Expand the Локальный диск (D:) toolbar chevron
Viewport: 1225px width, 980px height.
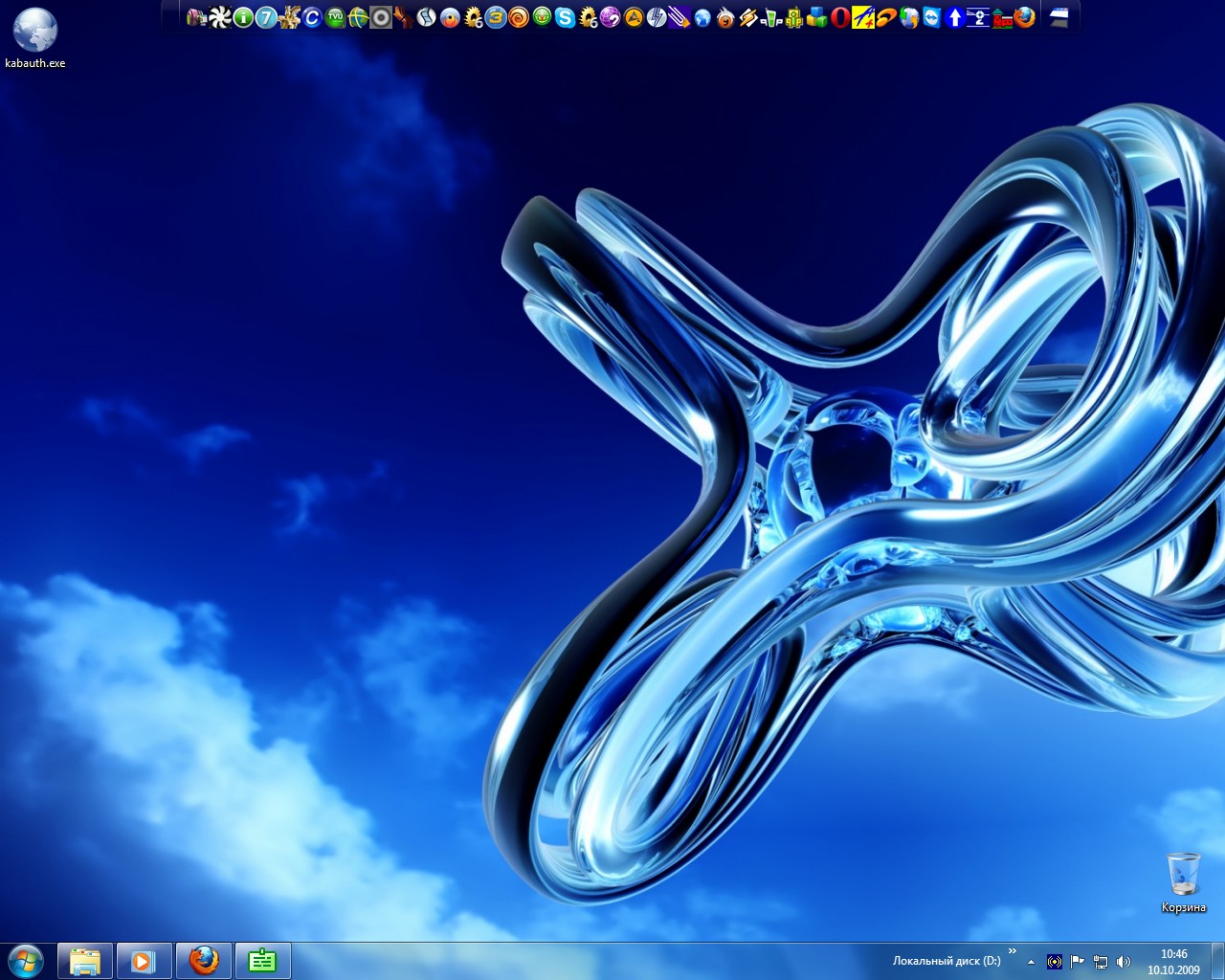(x=1012, y=951)
